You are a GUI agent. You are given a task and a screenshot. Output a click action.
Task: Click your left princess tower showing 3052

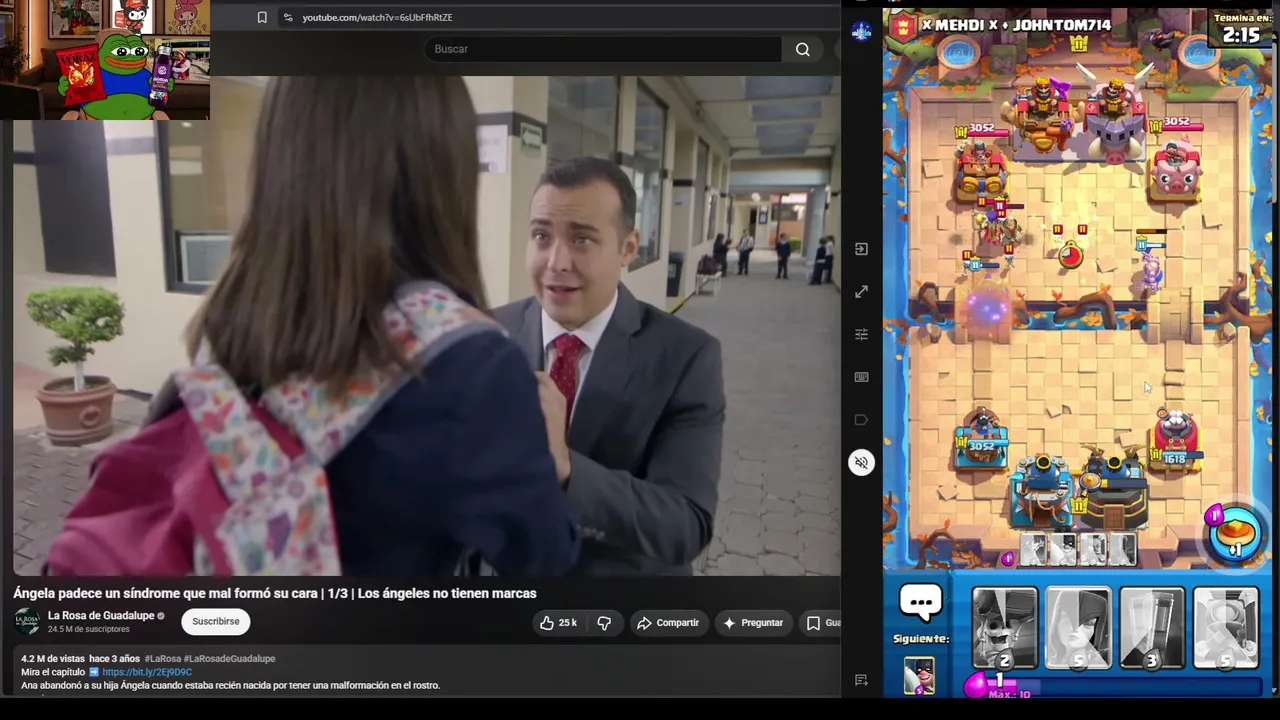coord(981,438)
